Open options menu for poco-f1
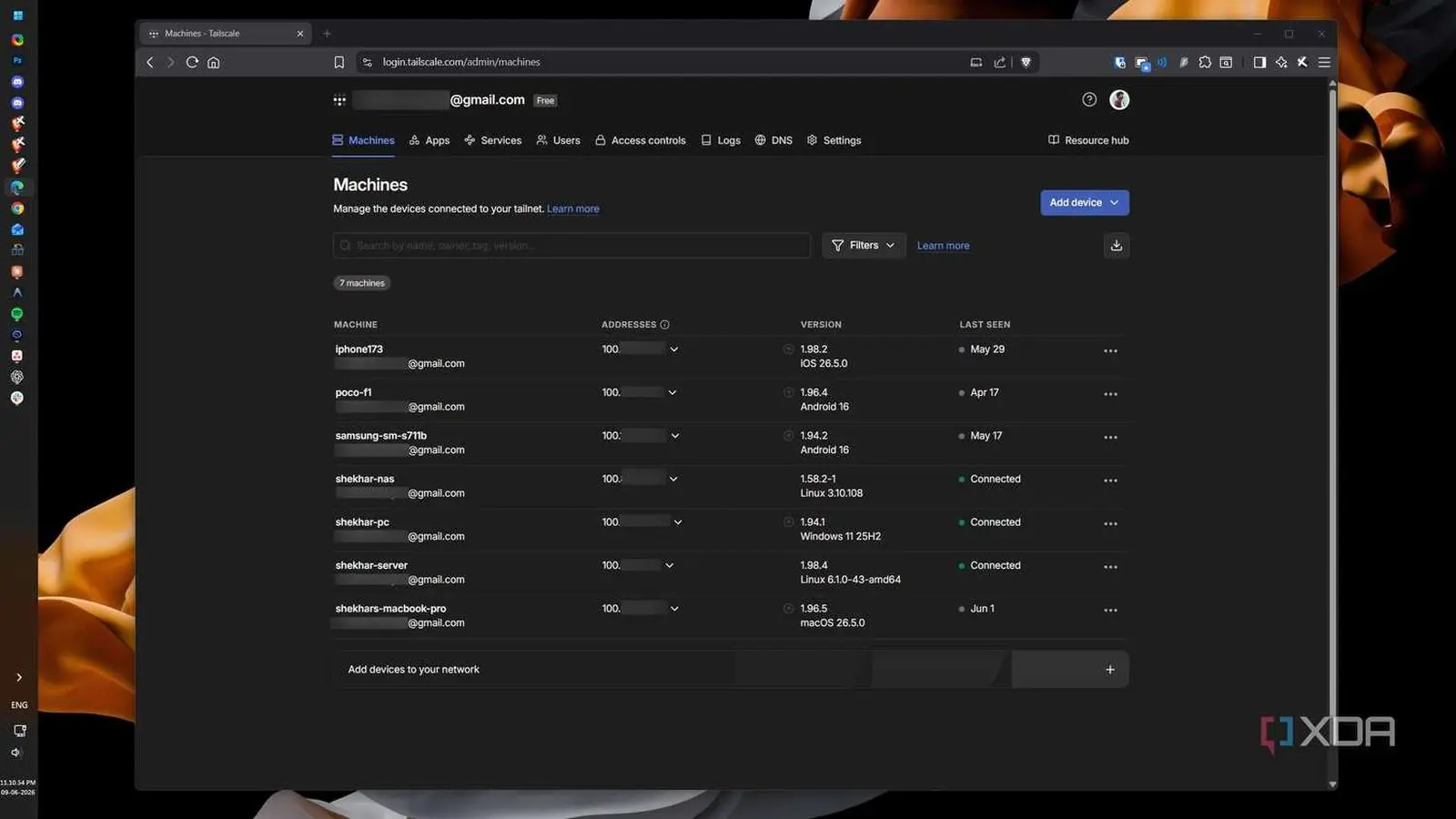Screen dimensions: 1456x819 (x=1110, y=394)
